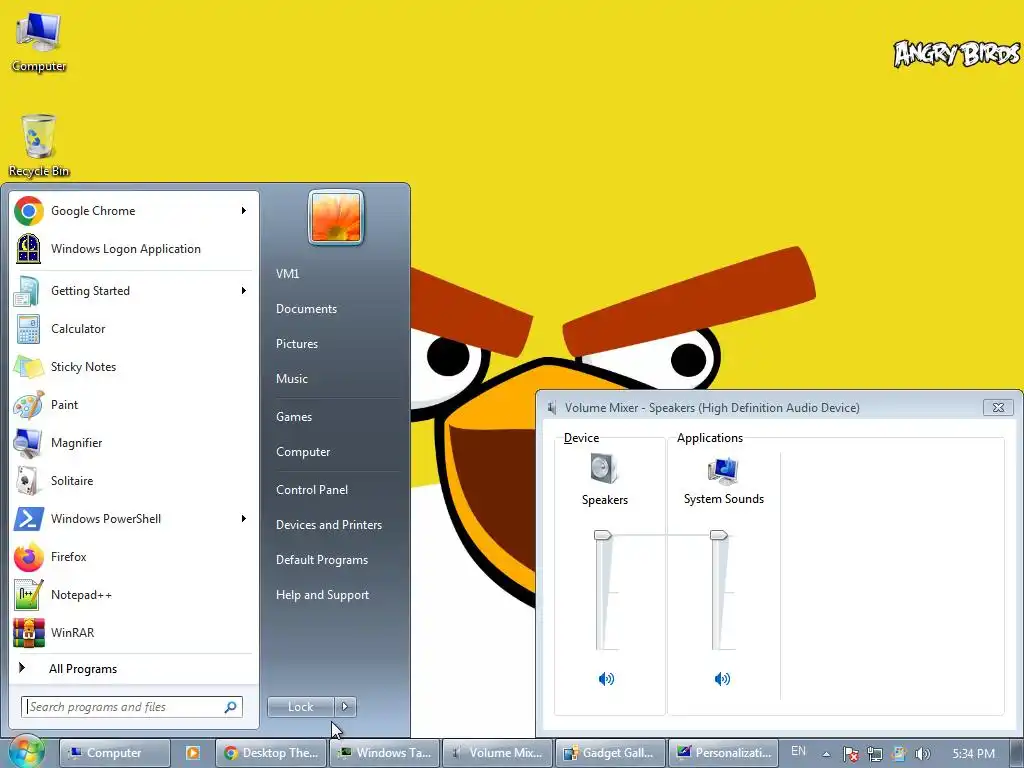Switch to Desktop Themes Chrome taskbar button

click(270, 753)
